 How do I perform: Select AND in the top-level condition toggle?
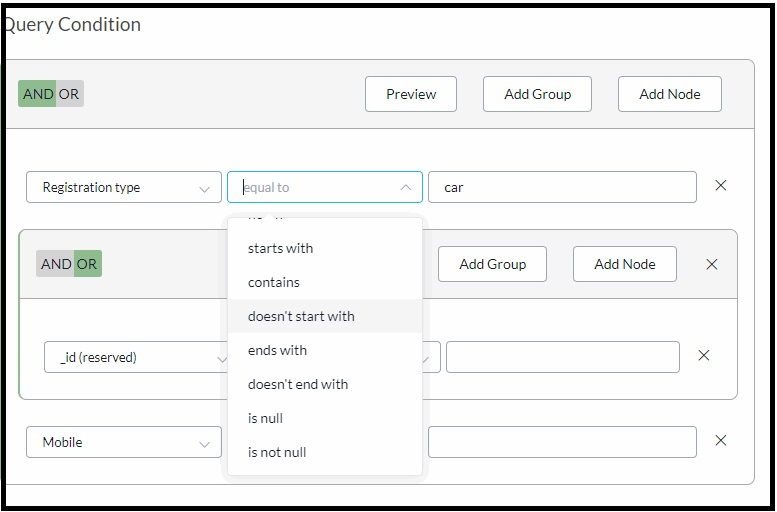pos(37,94)
